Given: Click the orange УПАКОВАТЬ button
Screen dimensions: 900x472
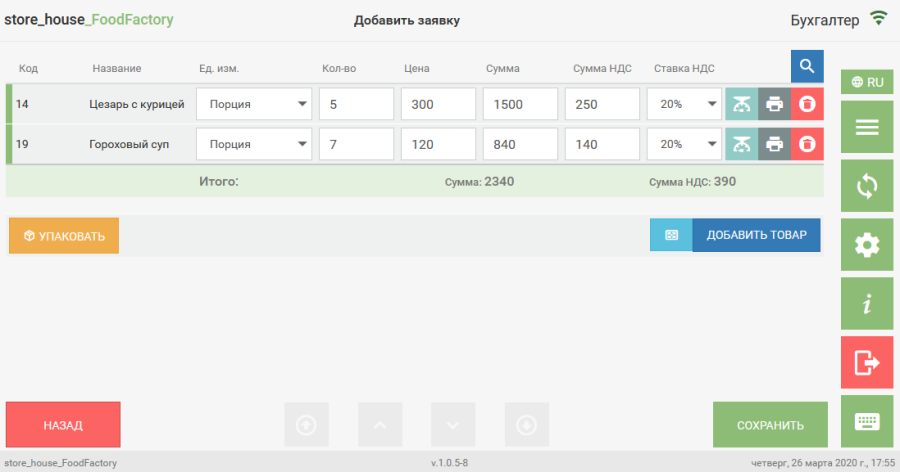Looking at the screenshot, I should click(x=64, y=236).
